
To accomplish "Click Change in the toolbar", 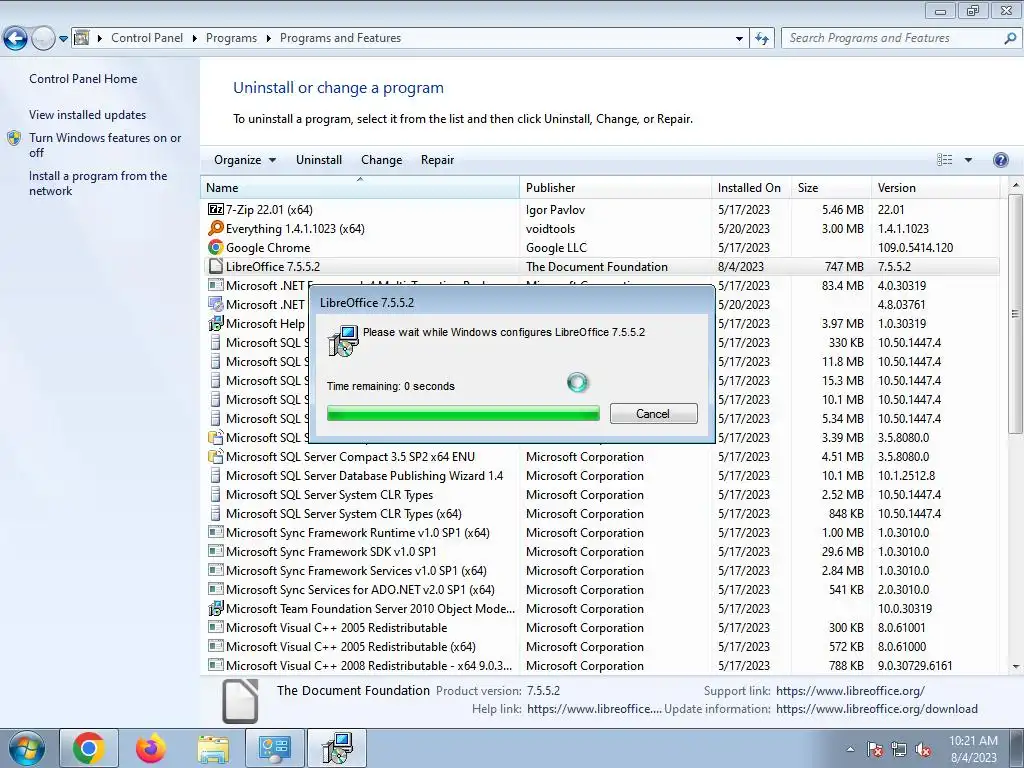I will 381,160.
